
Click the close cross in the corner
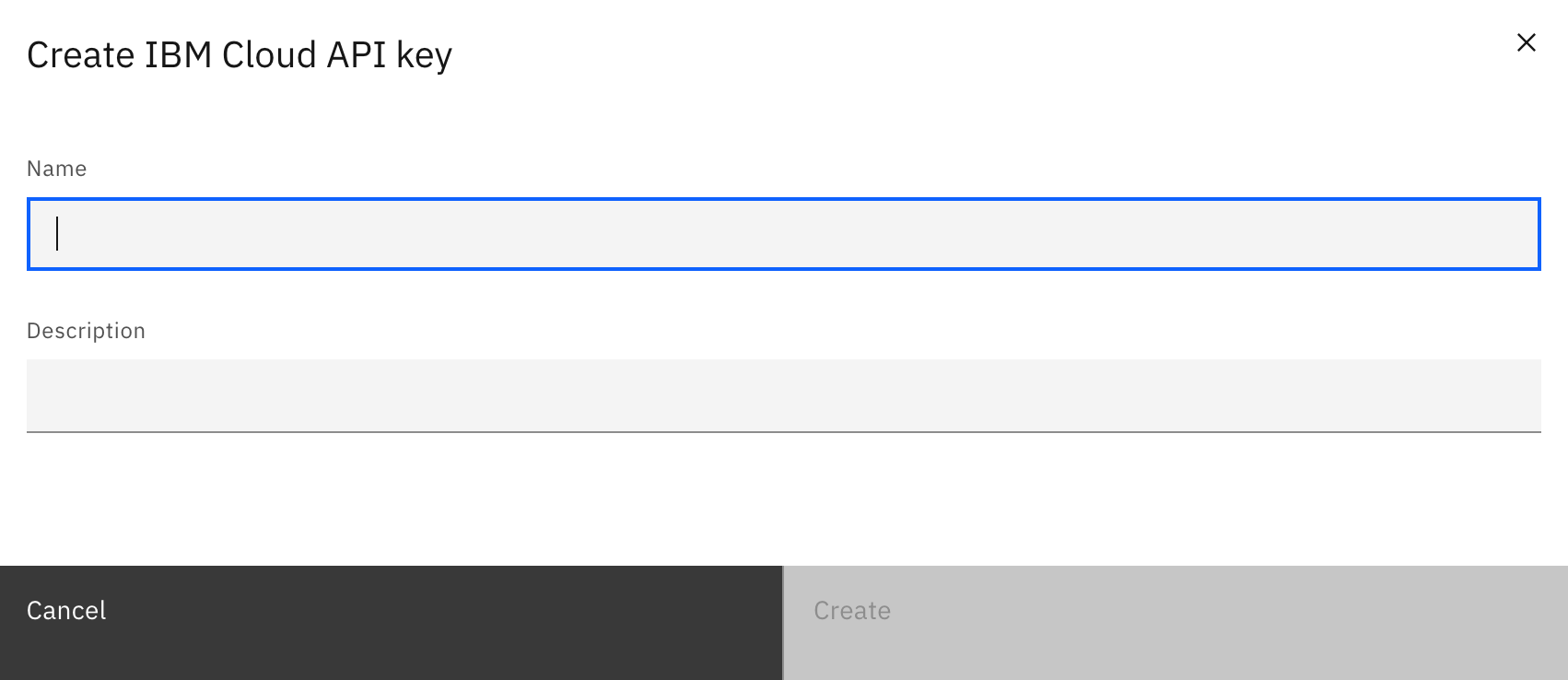(x=1527, y=42)
